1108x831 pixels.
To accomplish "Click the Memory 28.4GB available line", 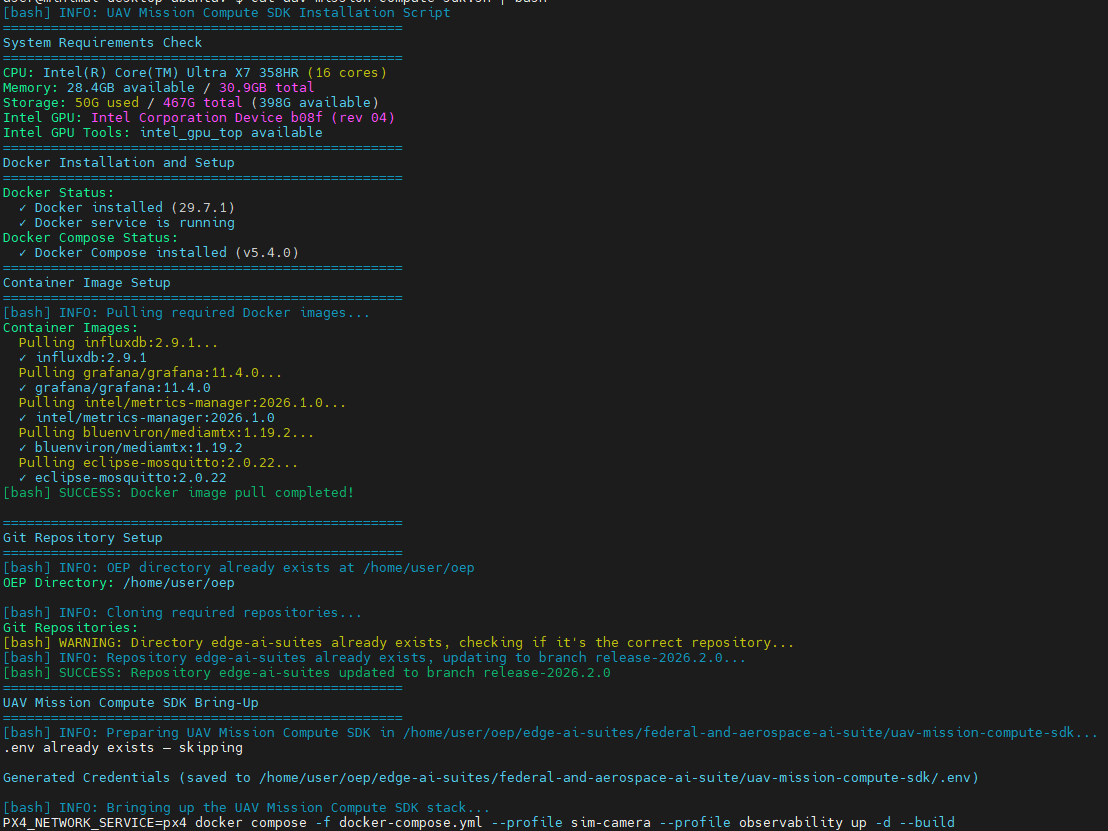I will pos(158,88).
